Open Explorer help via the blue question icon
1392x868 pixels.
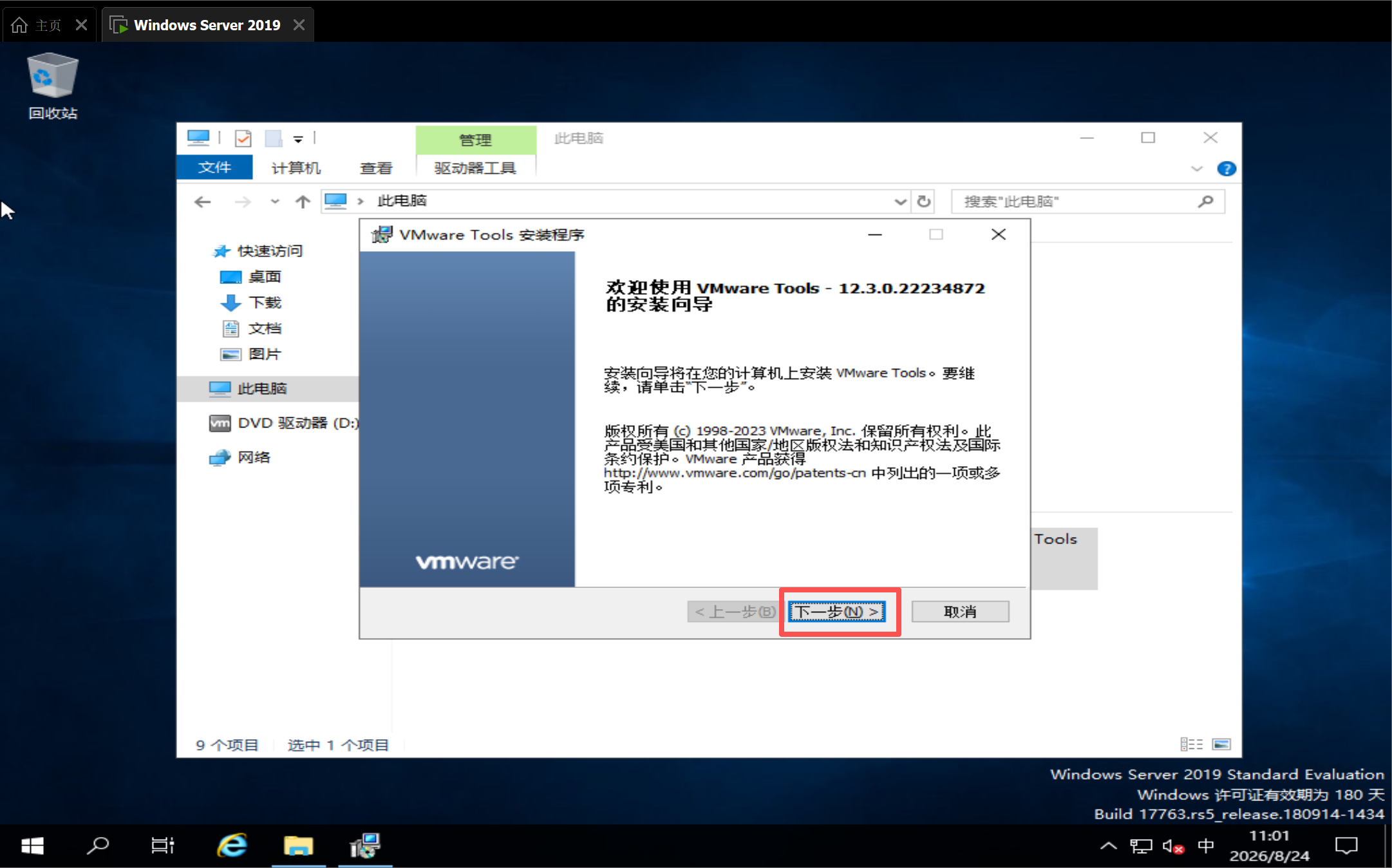click(x=1227, y=169)
